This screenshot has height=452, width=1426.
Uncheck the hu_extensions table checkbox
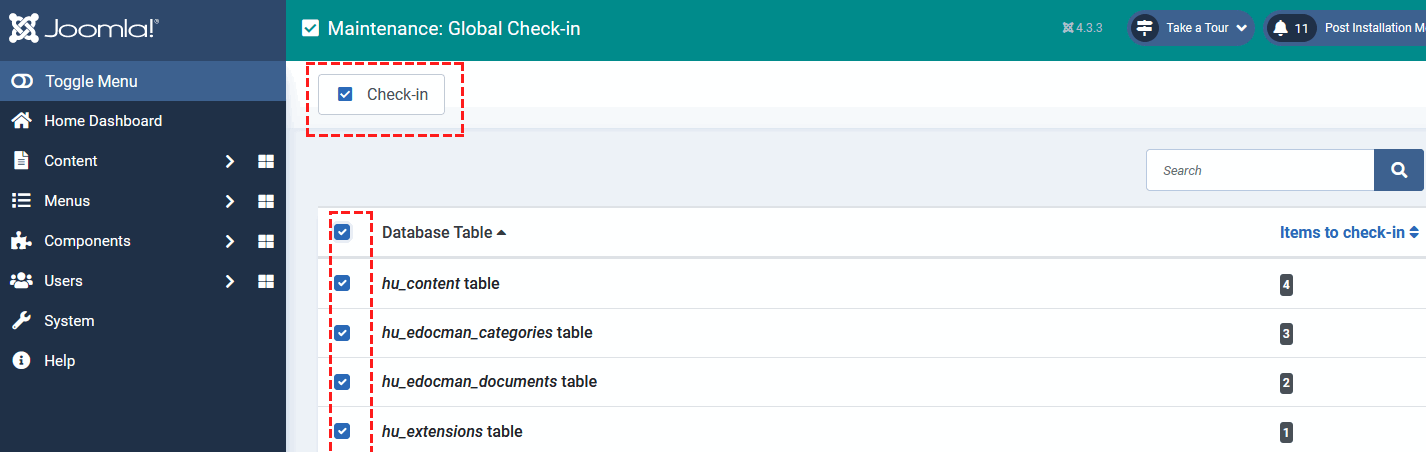(x=342, y=431)
